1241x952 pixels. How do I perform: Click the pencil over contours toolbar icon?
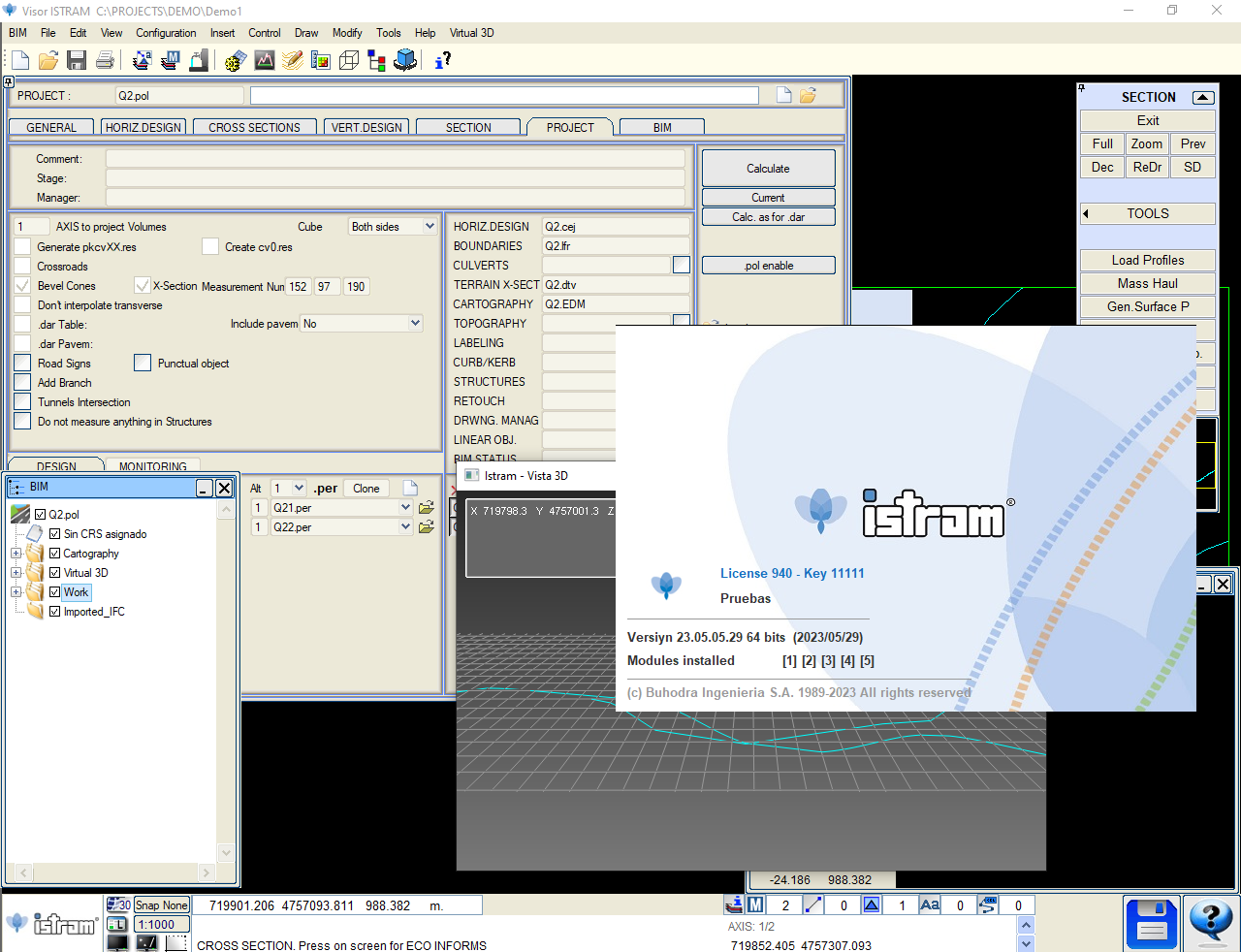pos(292,60)
